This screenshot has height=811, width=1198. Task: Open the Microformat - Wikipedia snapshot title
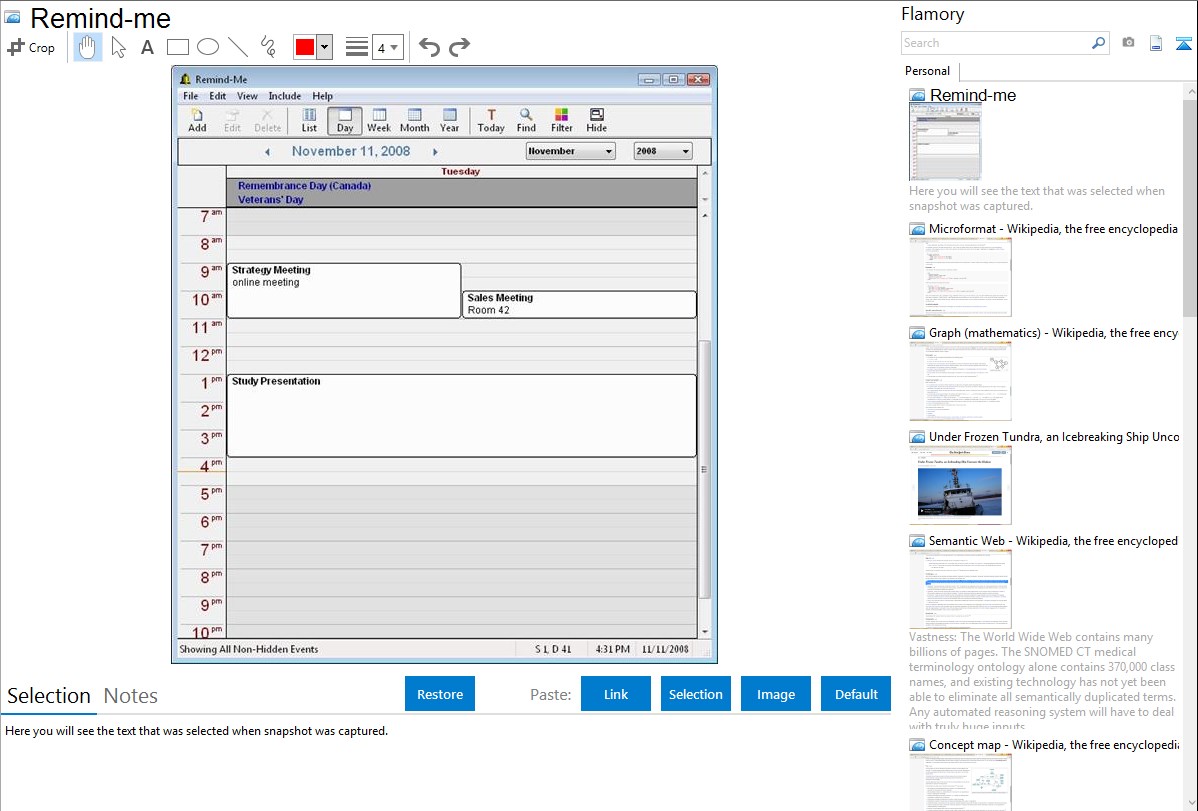[1053, 229]
